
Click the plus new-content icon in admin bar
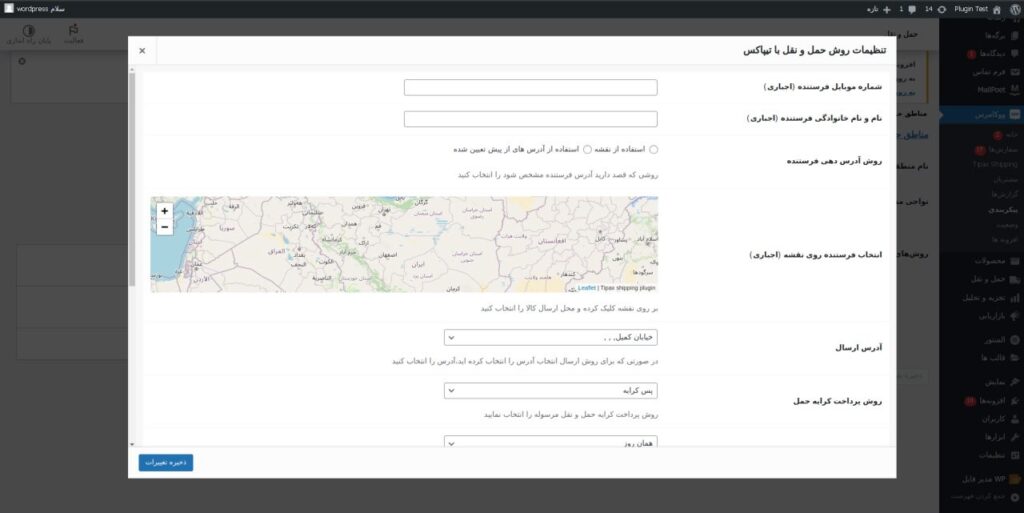tap(887, 9)
